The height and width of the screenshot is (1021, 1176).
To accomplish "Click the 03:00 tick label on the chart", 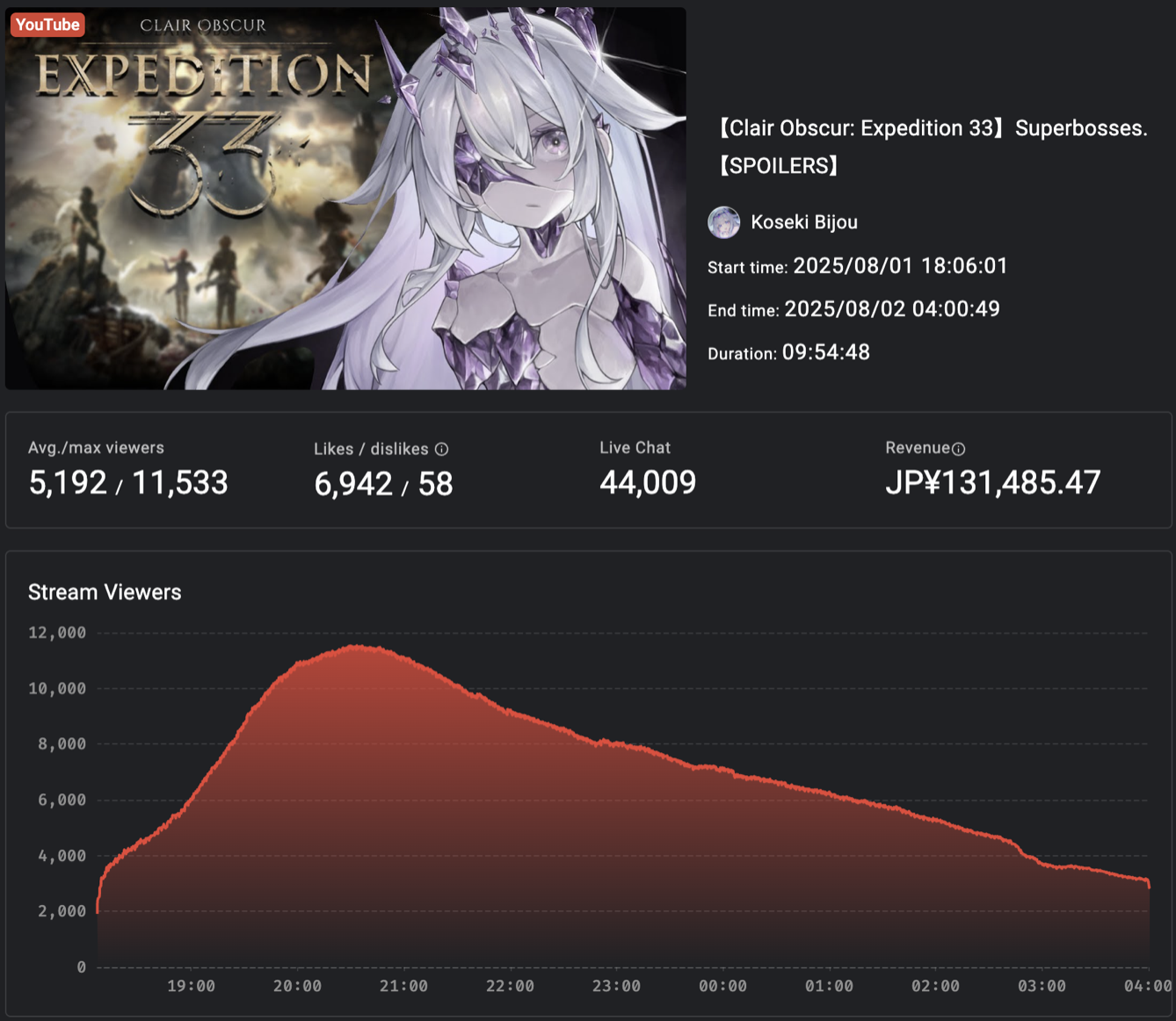I will click(x=1042, y=986).
